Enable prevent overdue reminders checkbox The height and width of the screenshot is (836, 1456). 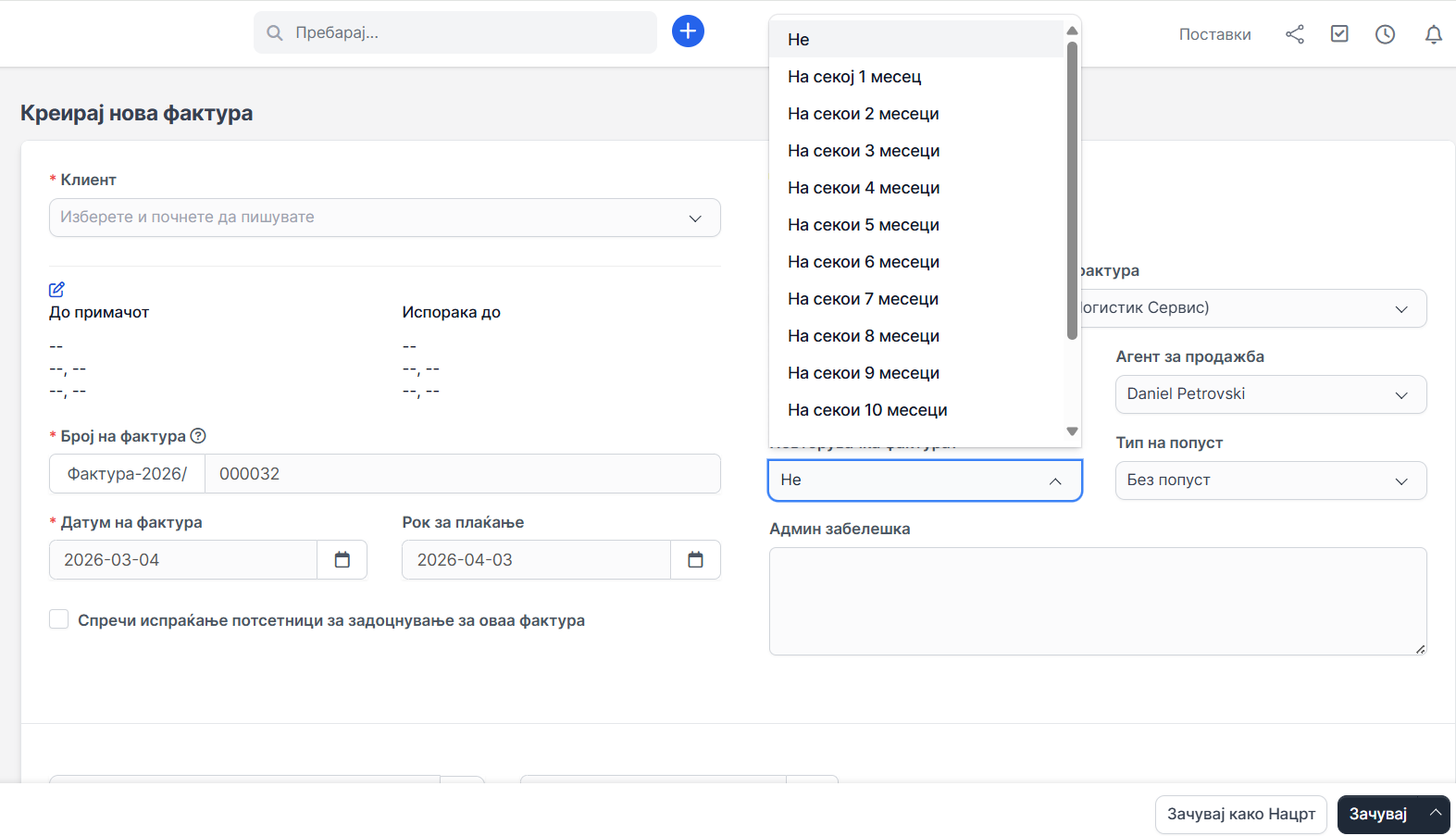click(59, 619)
